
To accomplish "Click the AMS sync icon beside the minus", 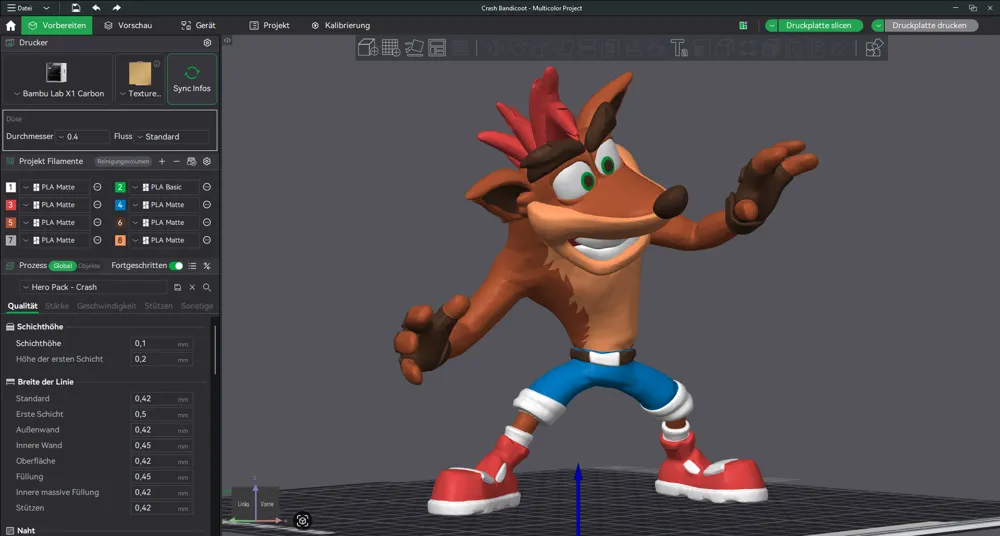I will click(191, 161).
